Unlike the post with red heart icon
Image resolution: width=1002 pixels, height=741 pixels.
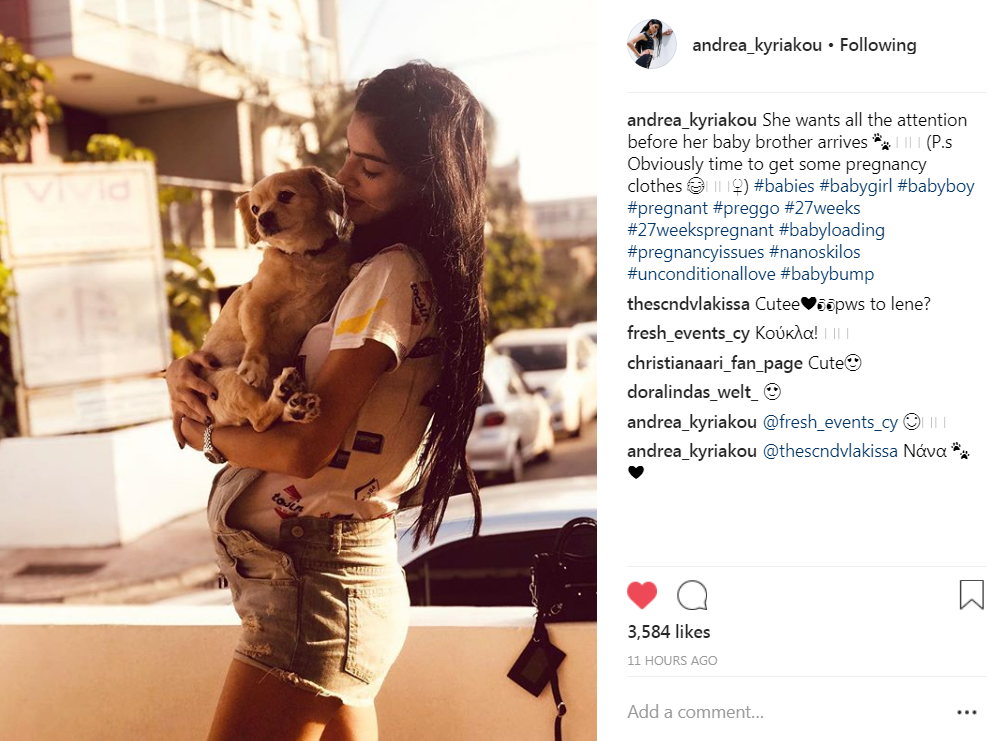tap(642, 595)
